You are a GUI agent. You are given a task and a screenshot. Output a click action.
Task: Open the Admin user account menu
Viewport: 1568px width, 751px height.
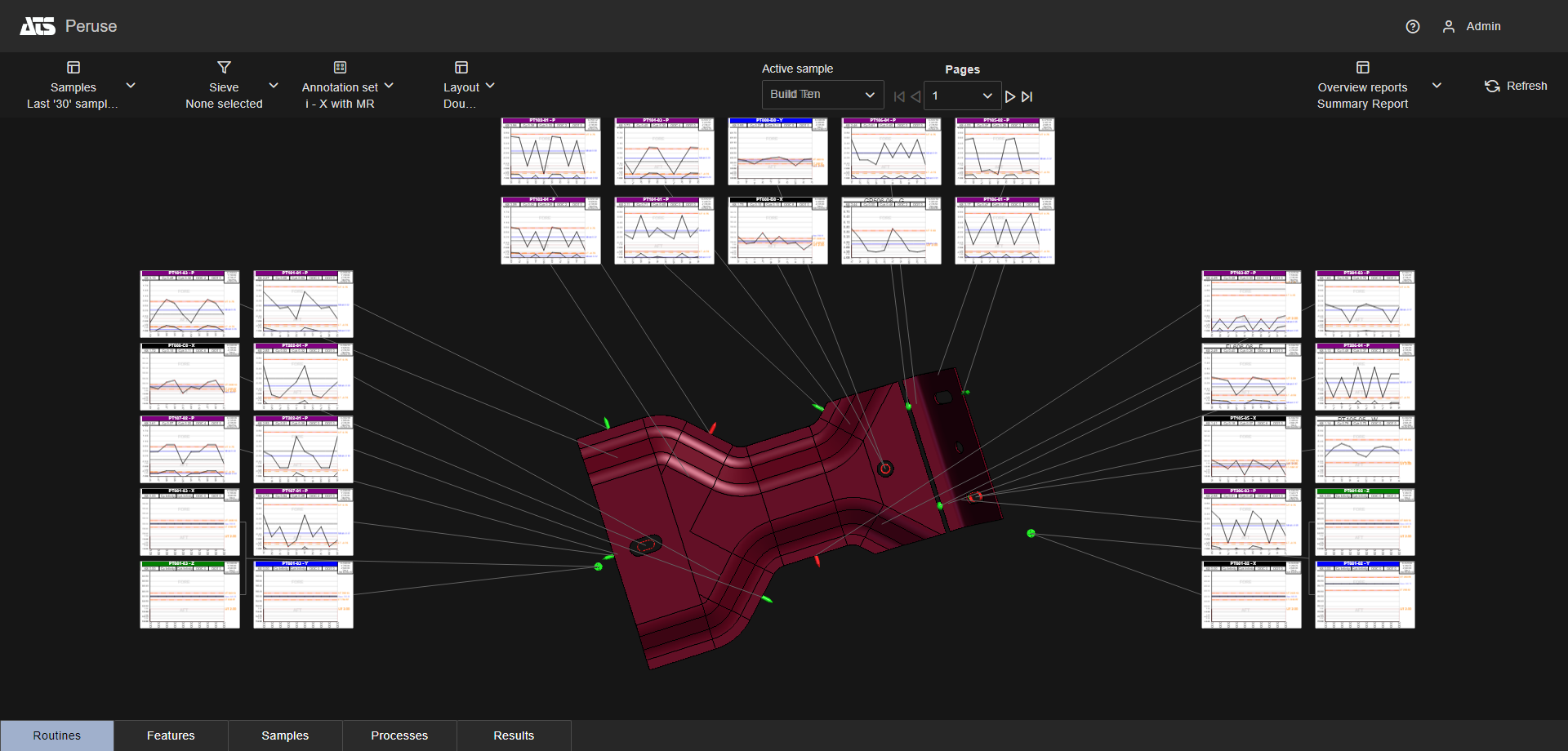[x=1472, y=27]
